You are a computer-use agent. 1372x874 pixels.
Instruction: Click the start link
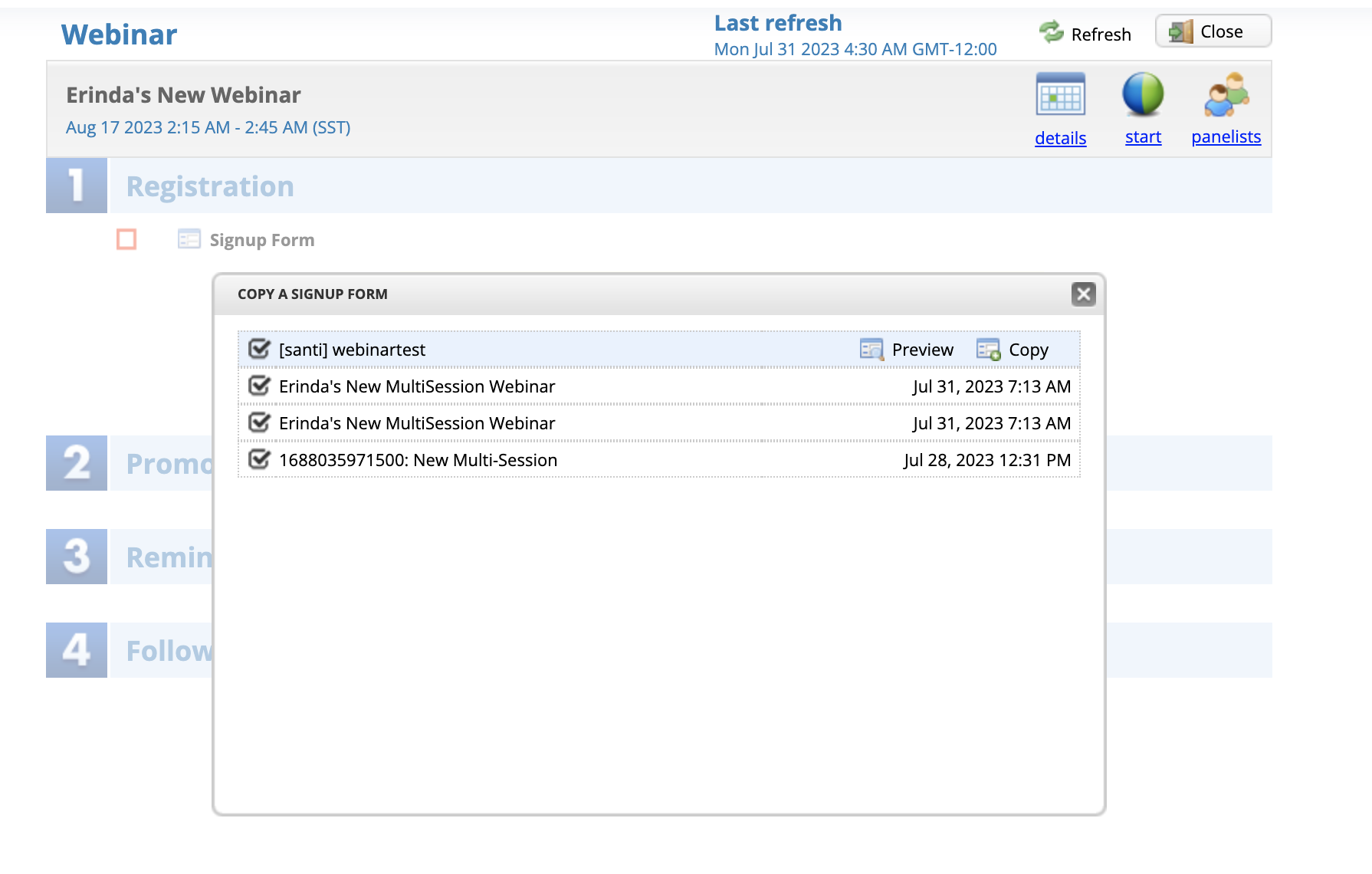click(1143, 137)
